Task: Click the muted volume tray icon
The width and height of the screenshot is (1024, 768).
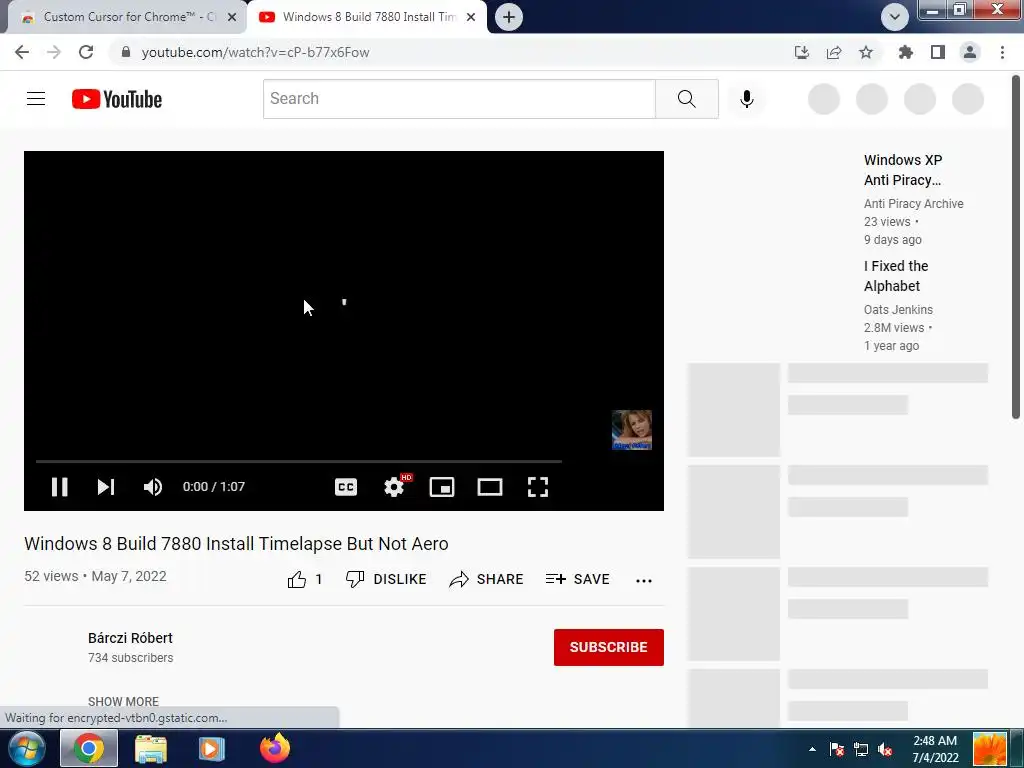Action: [x=886, y=750]
